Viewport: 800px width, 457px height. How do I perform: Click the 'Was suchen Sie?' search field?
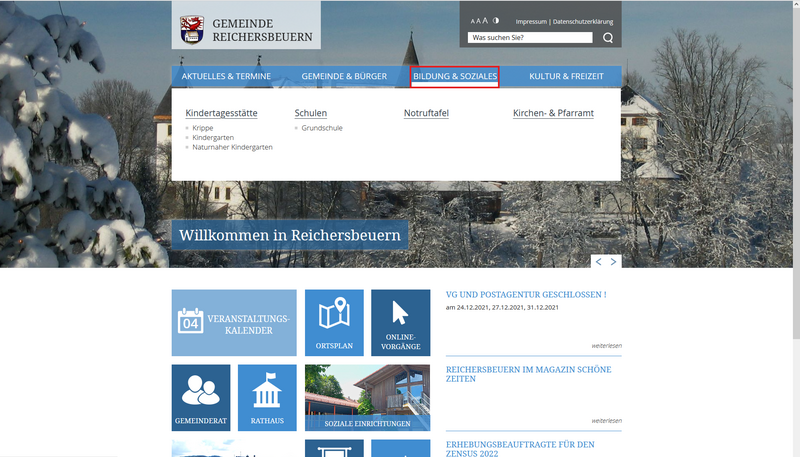[530, 38]
